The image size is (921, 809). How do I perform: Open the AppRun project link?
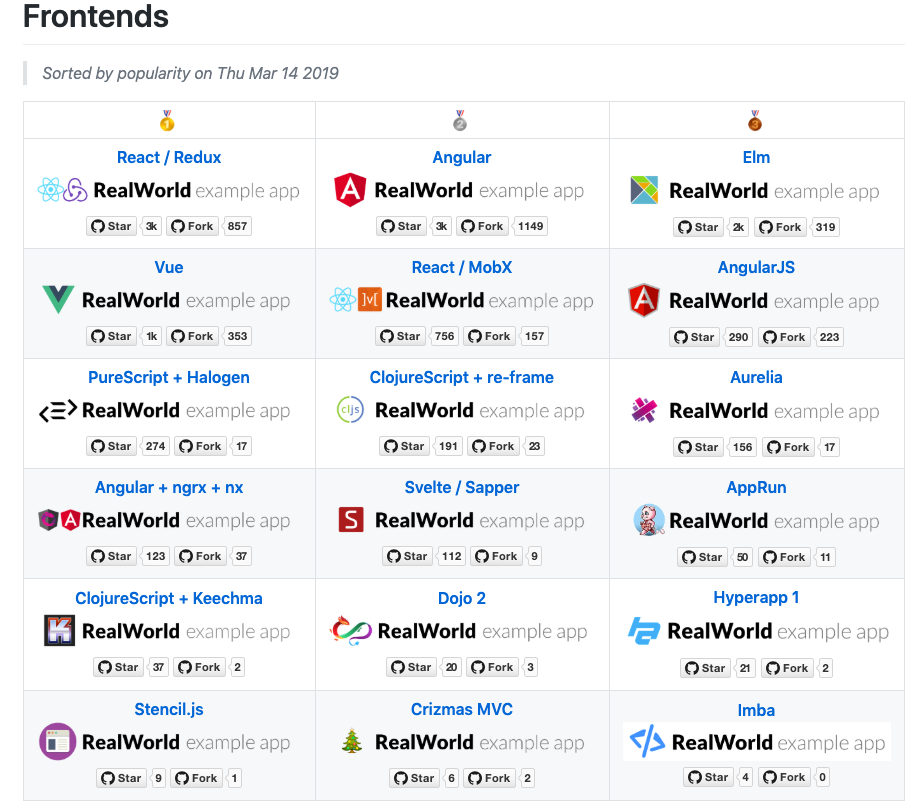pyautogui.click(x=756, y=487)
